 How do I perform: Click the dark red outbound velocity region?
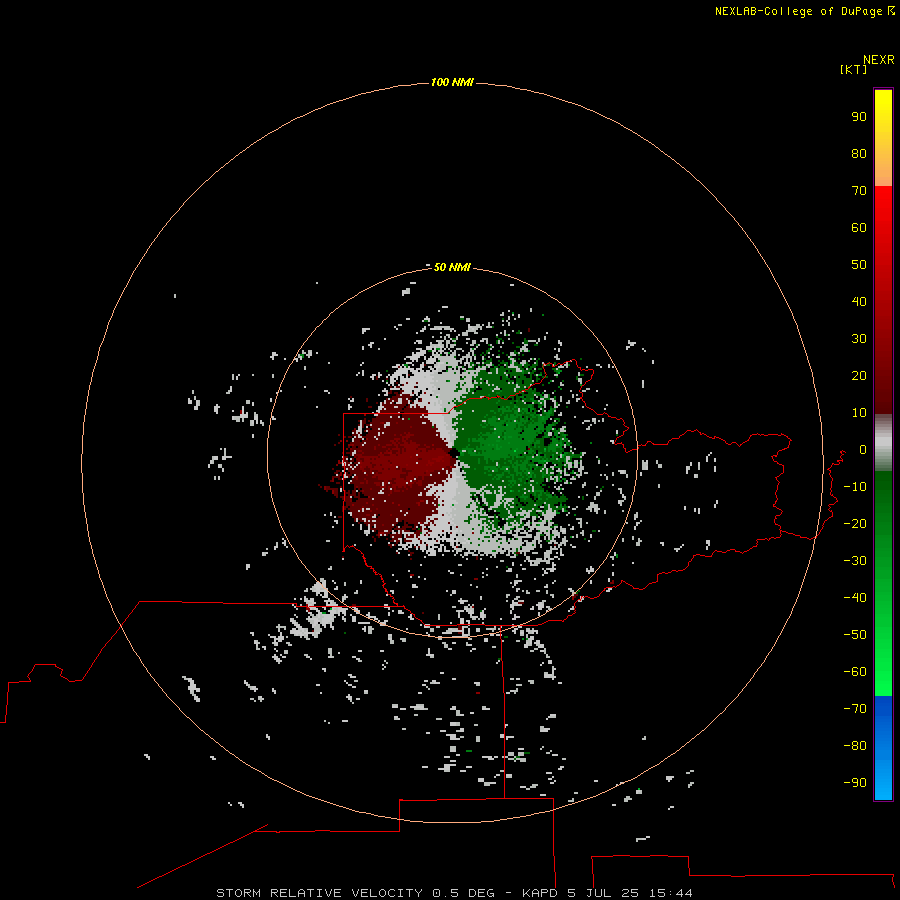396,465
